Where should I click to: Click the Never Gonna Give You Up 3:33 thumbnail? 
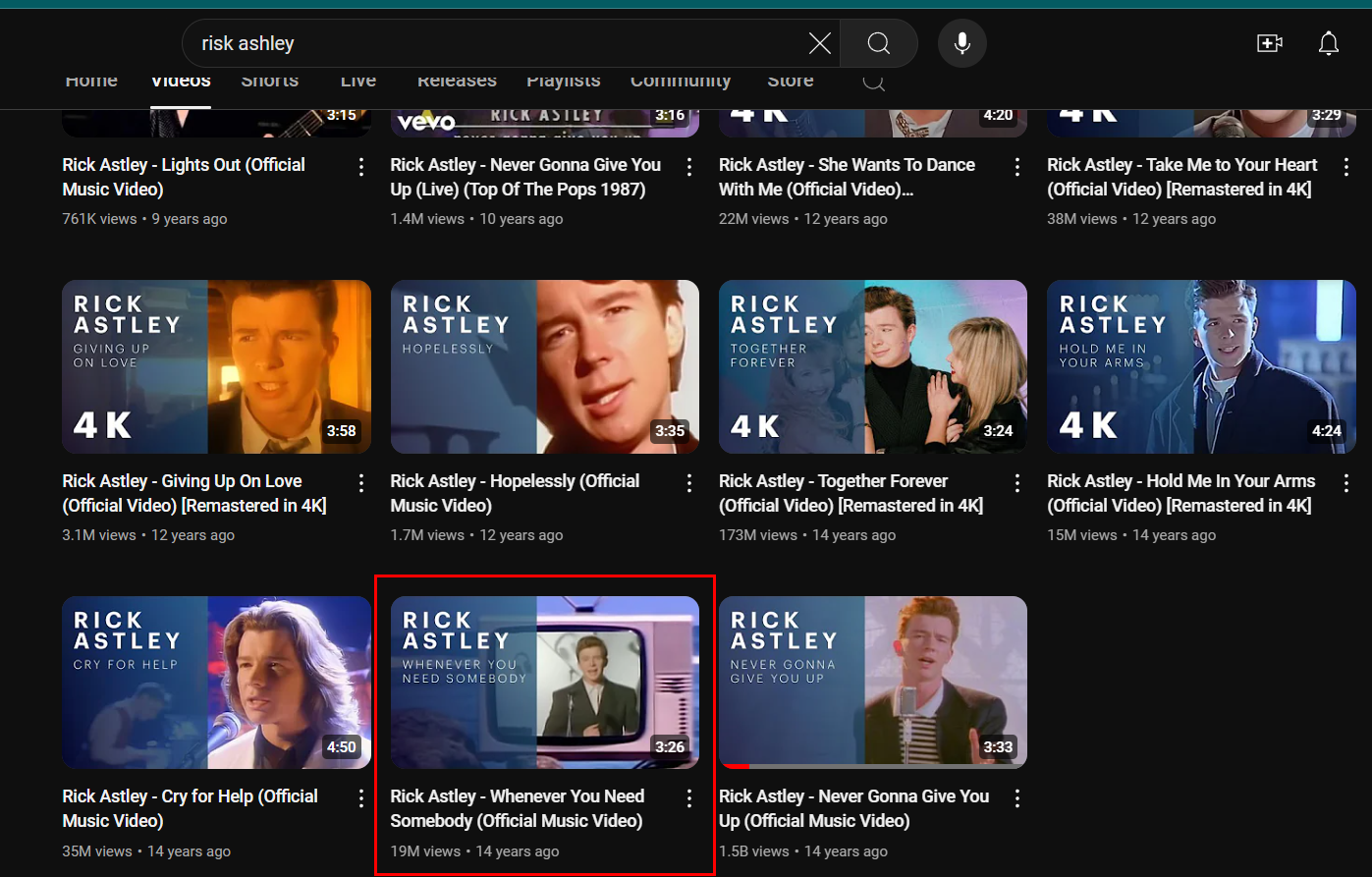(x=872, y=682)
